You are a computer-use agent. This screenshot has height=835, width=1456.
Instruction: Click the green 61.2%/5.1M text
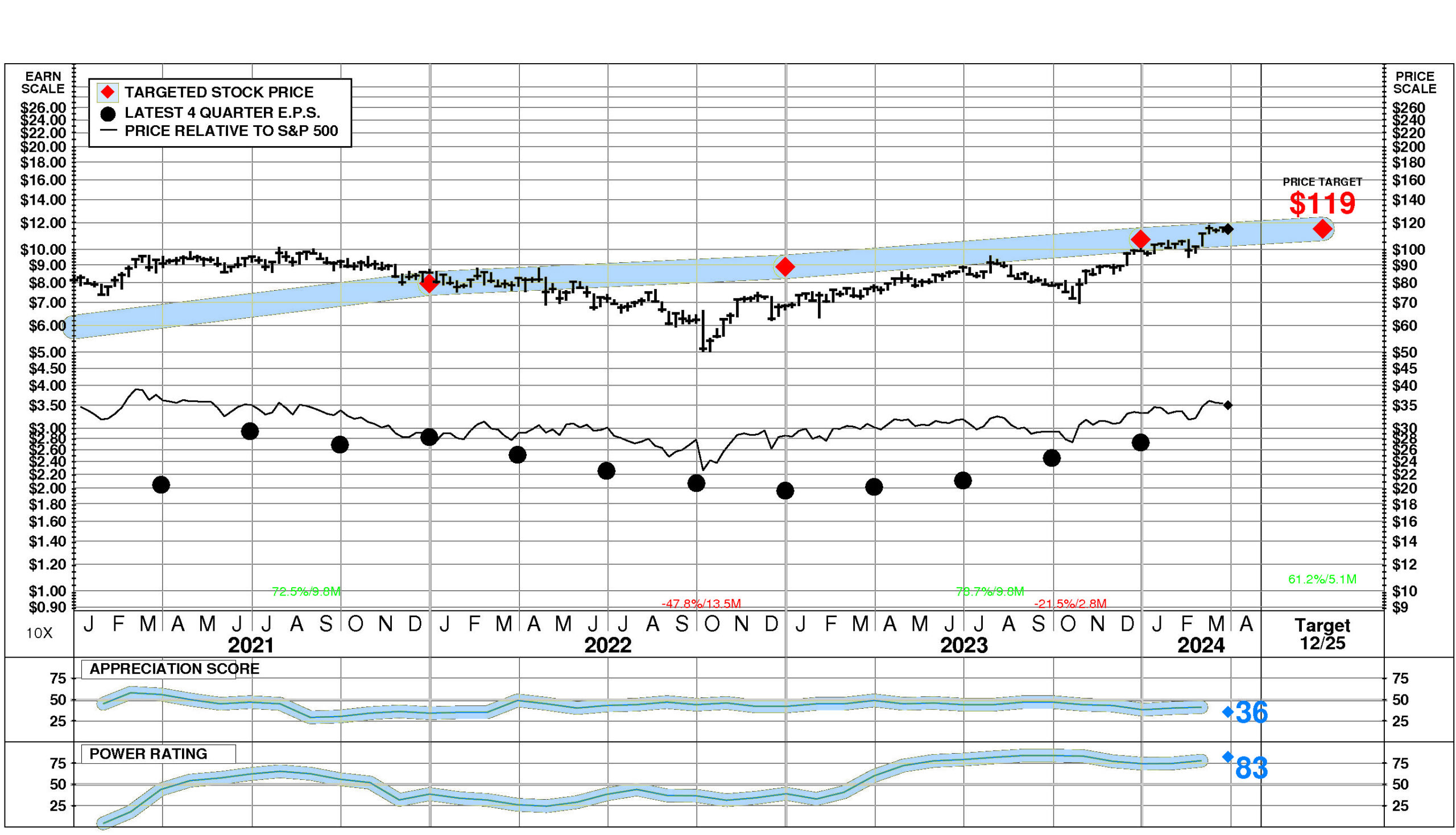[1322, 579]
